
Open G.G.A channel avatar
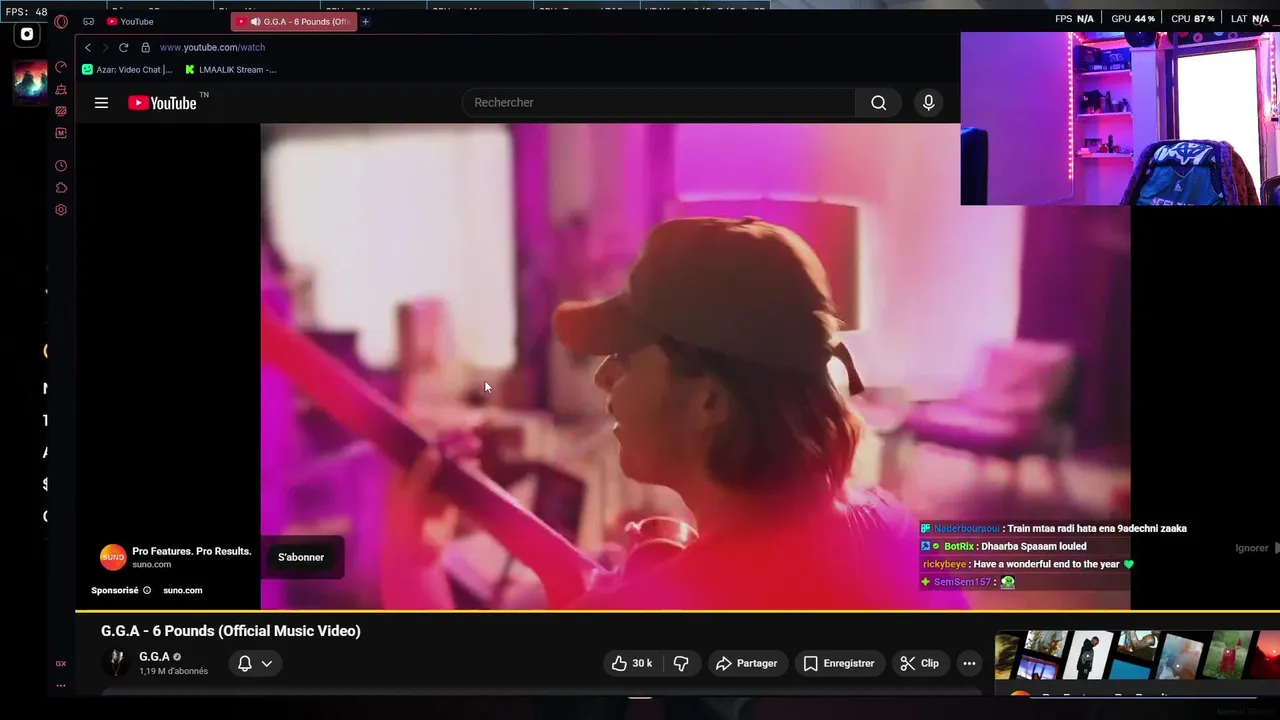click(x=117, y=663)
